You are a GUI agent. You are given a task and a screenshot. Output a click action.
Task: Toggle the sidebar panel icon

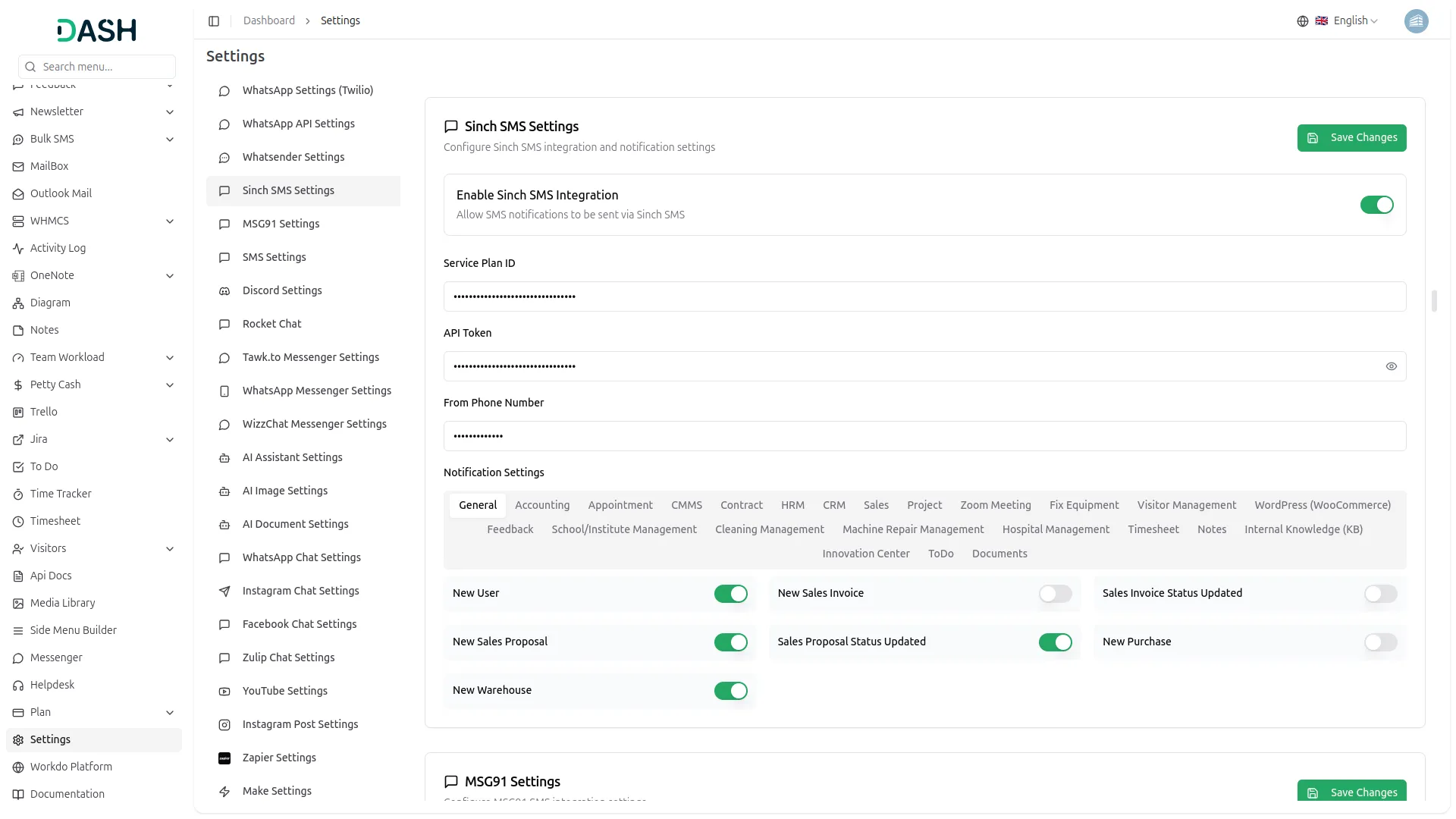point(214,21)
